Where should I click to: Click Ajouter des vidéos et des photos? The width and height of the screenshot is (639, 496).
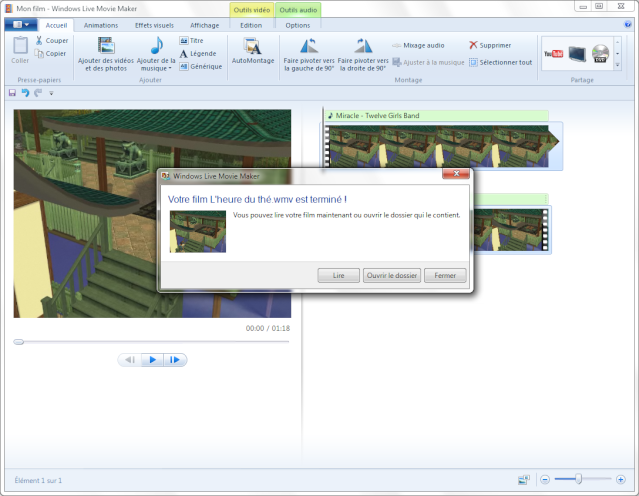click(106, 53)
